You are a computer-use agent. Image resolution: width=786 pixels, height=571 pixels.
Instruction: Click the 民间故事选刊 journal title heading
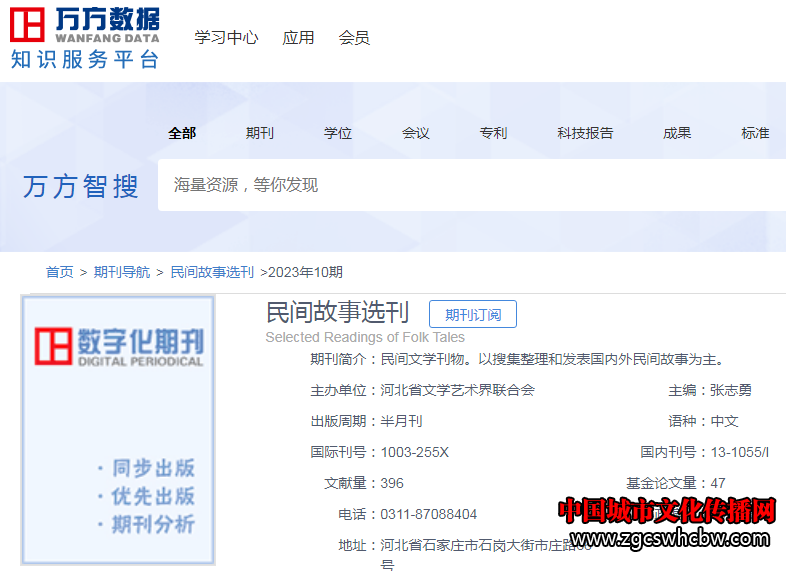click(338, 312)
